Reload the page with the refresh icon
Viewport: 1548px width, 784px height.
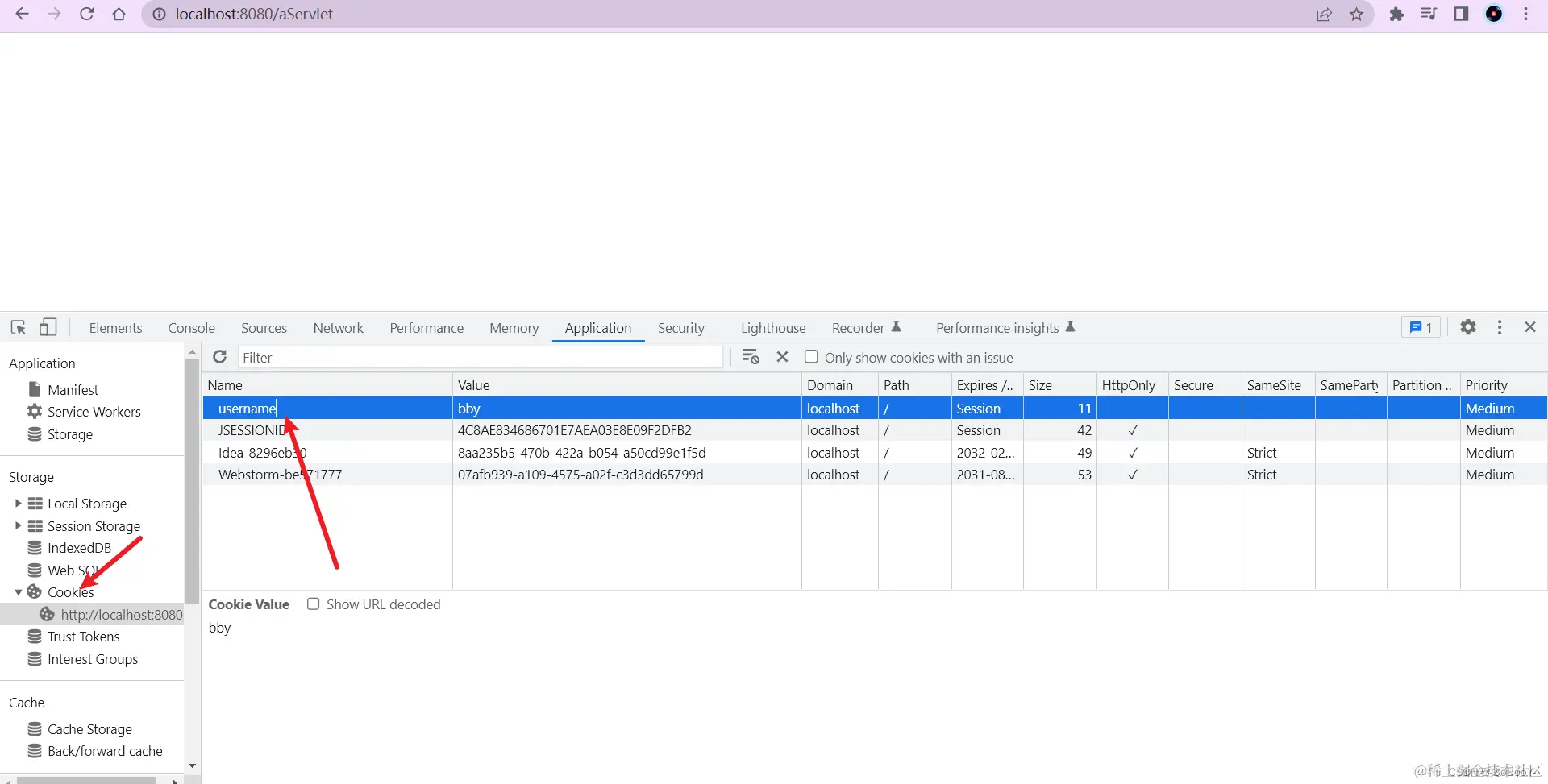click(x=87, y=14)
